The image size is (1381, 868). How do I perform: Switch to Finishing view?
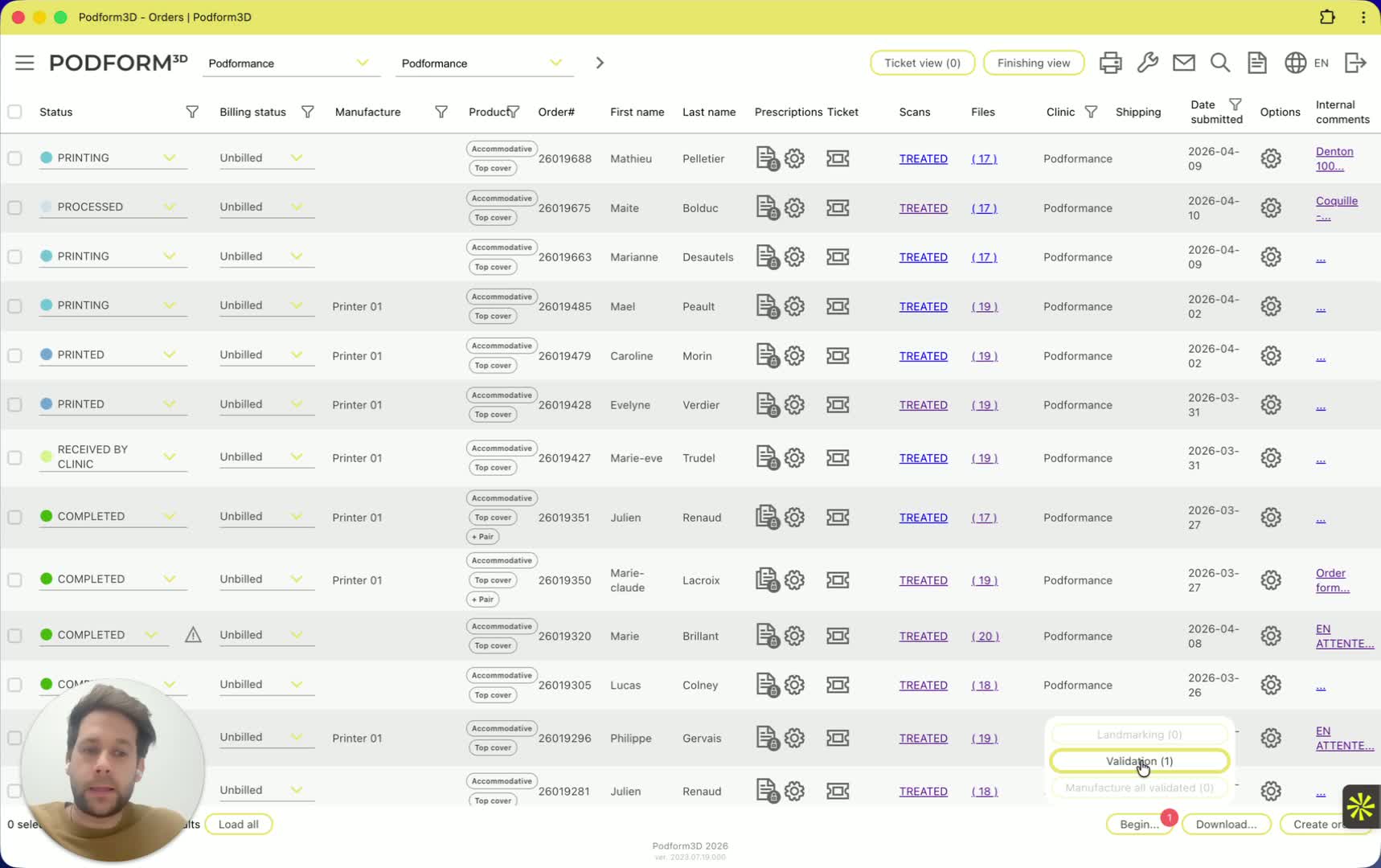1033,63
